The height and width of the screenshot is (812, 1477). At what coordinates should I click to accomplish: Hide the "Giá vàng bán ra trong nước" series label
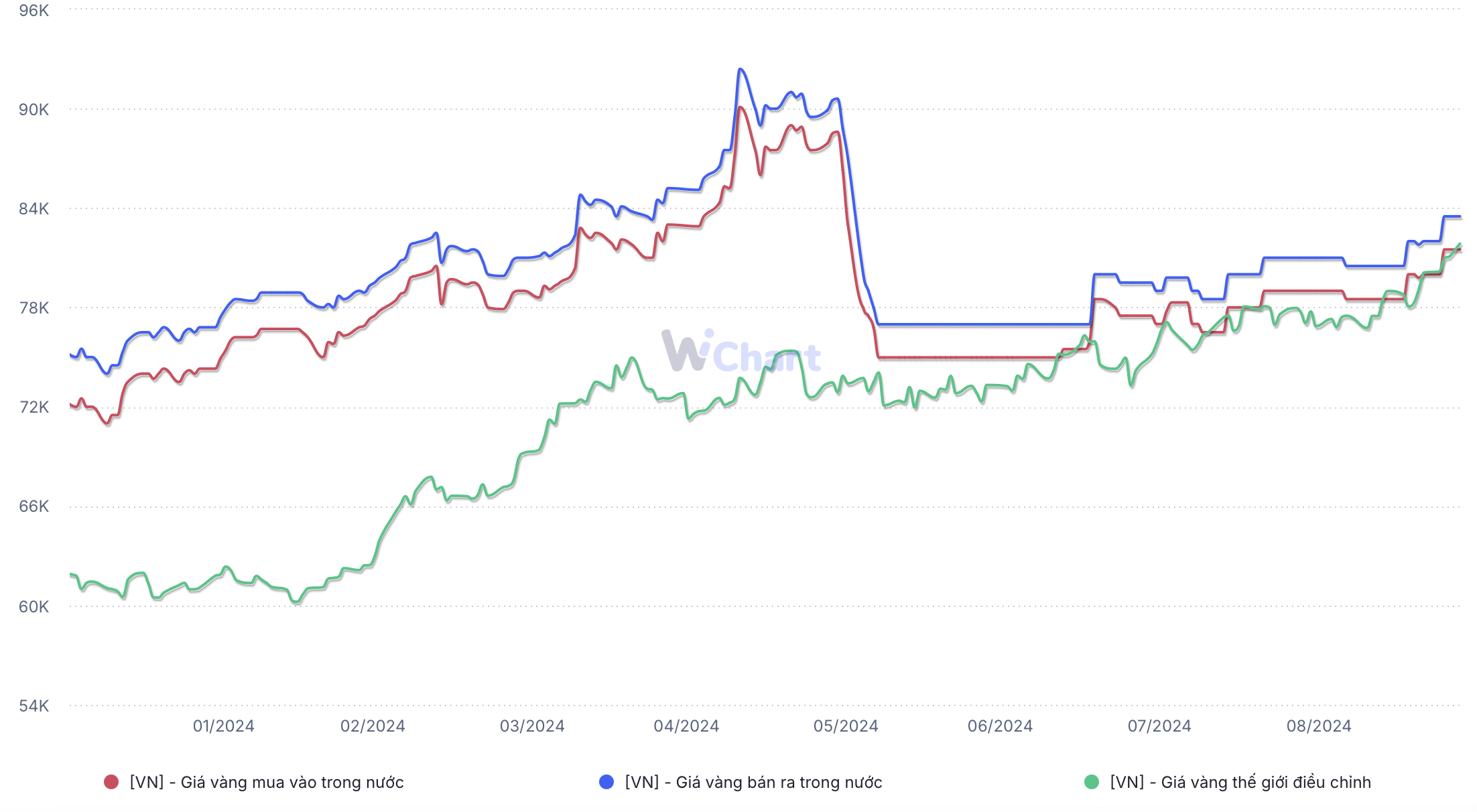[x=753, y=783]
